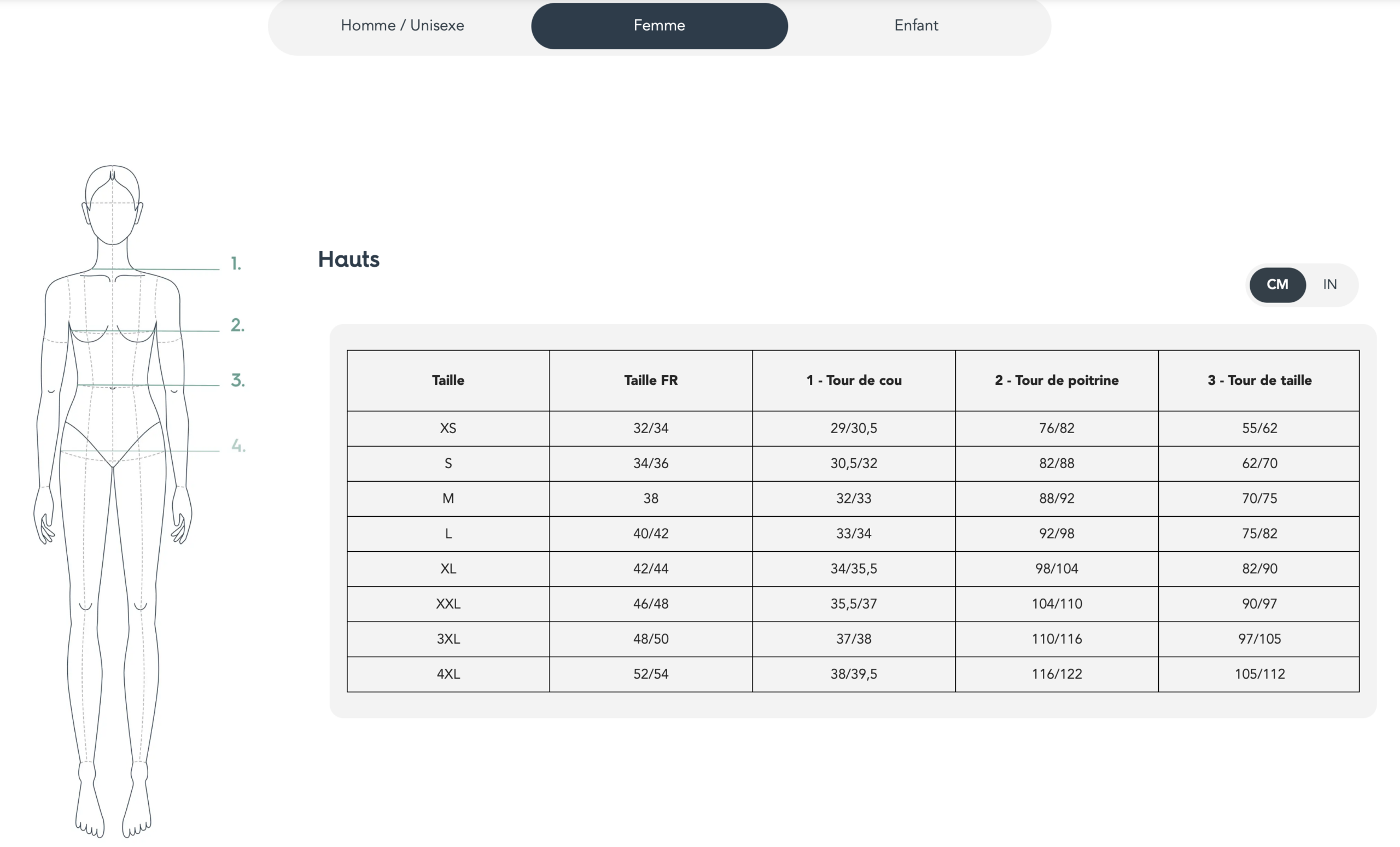Image resolution: width=1400 pixels, height=847 pixels.
Task: Click the 1 - Tour de cou header
Action: pos(854,381)
